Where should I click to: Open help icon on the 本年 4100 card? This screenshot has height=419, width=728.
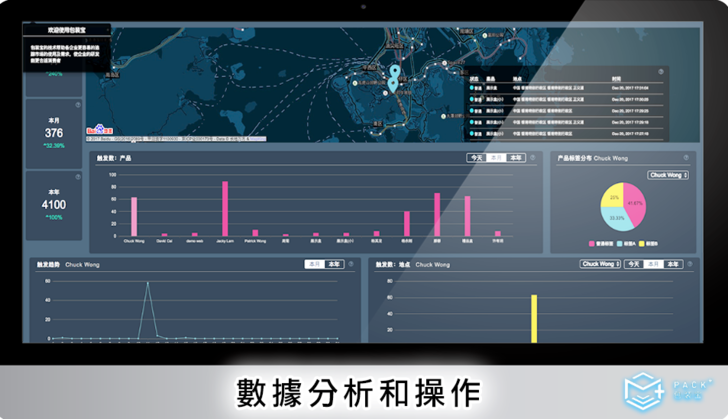tap(78, 177)
